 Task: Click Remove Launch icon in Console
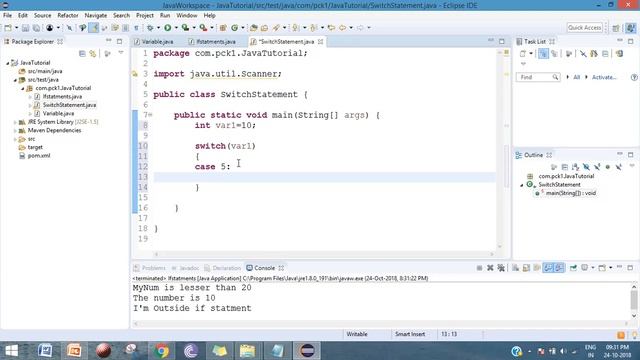pos(490,268)
